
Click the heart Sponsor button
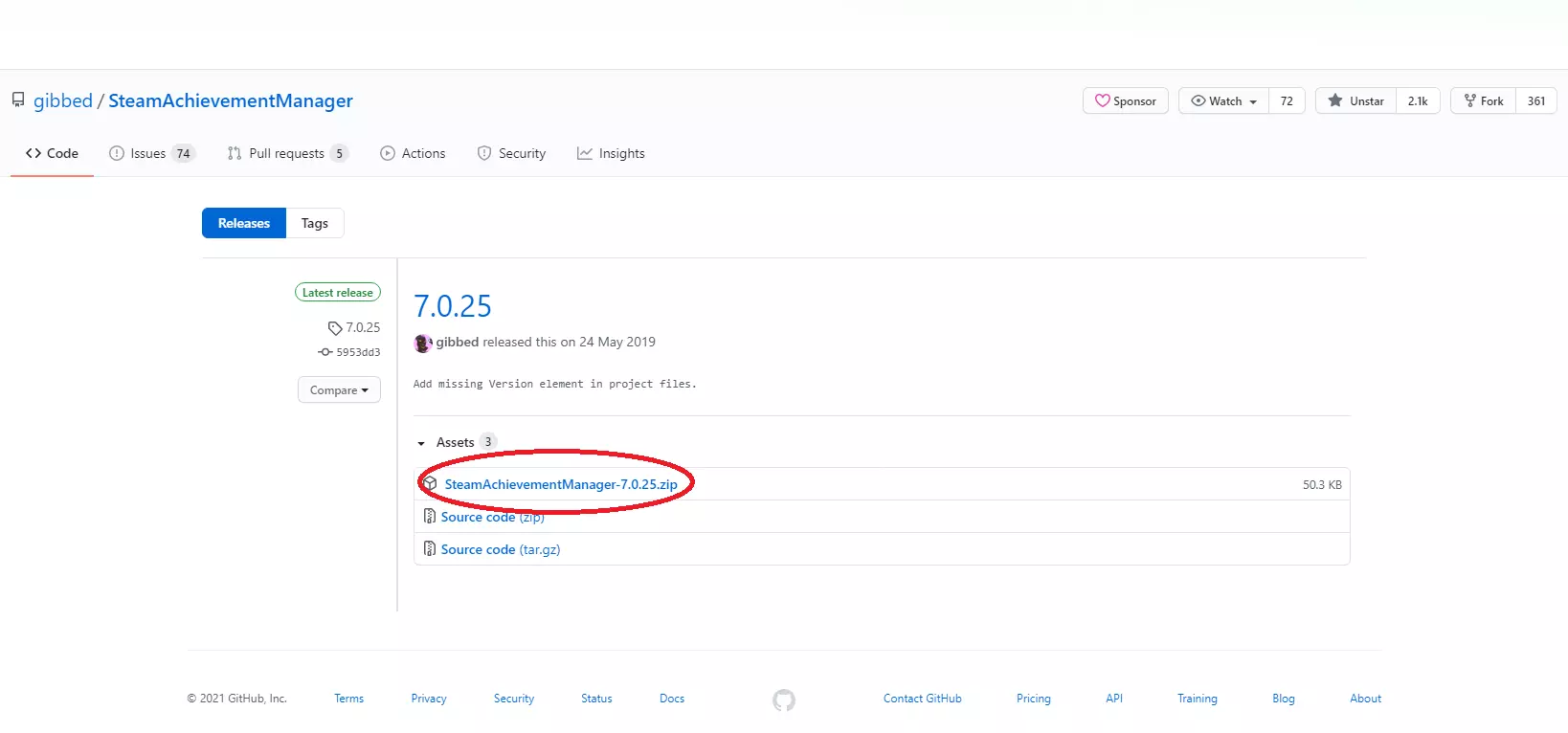1126,100
